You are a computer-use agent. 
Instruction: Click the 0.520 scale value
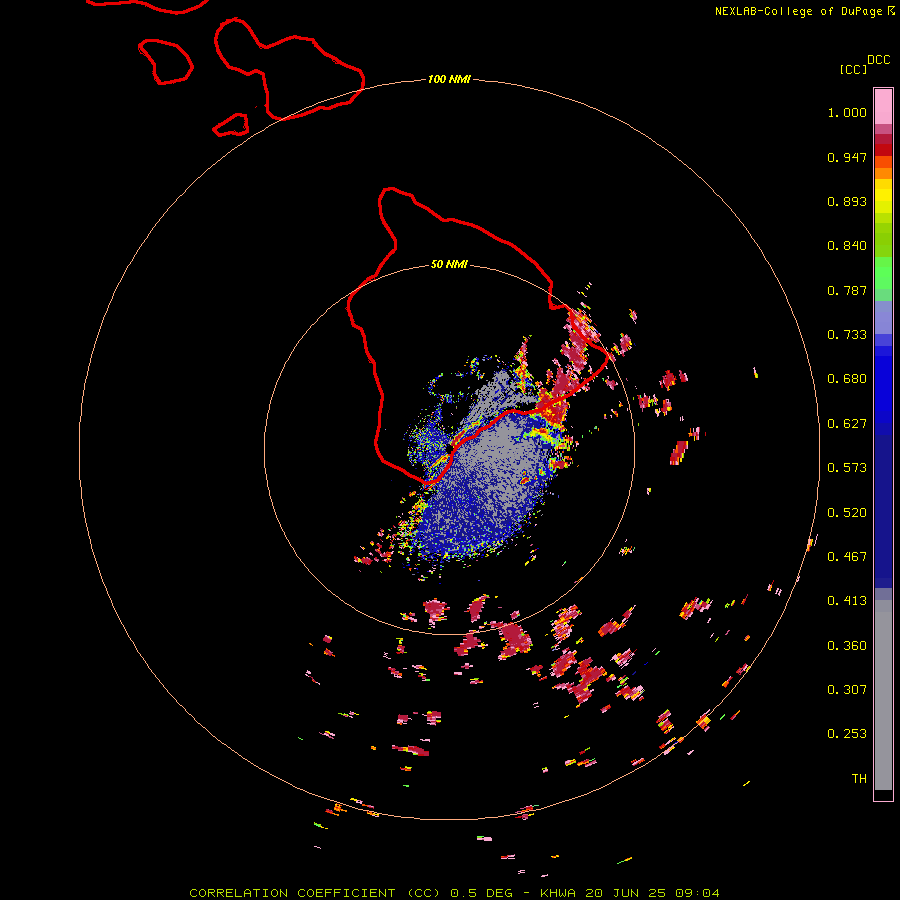[847, 513]
